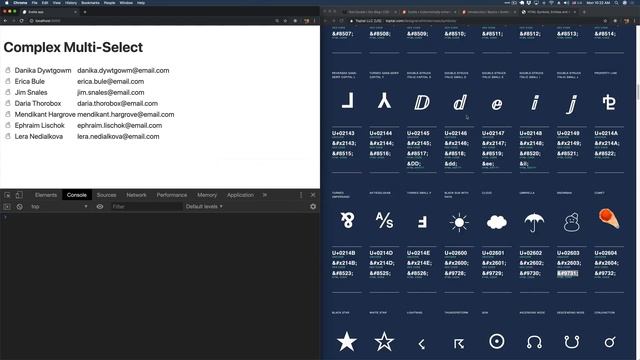Switch to the Sources tab in DevTools
The image size is (640, 360).
(106, 195)
